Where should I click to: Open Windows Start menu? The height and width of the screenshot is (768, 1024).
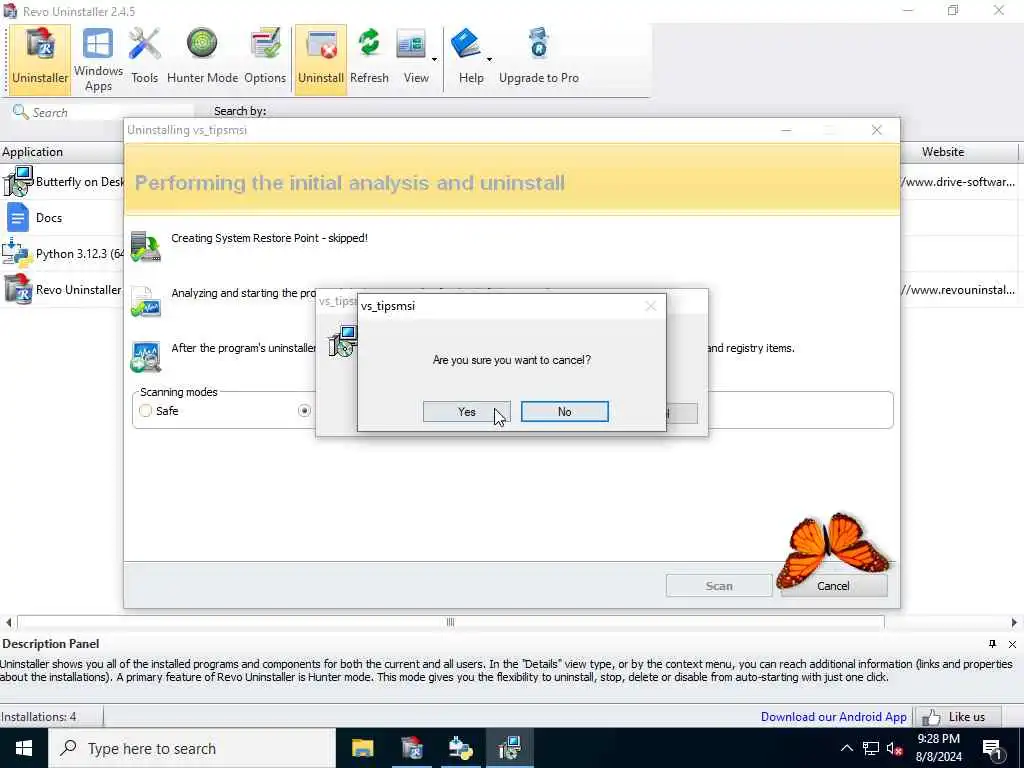coord(24,748)
